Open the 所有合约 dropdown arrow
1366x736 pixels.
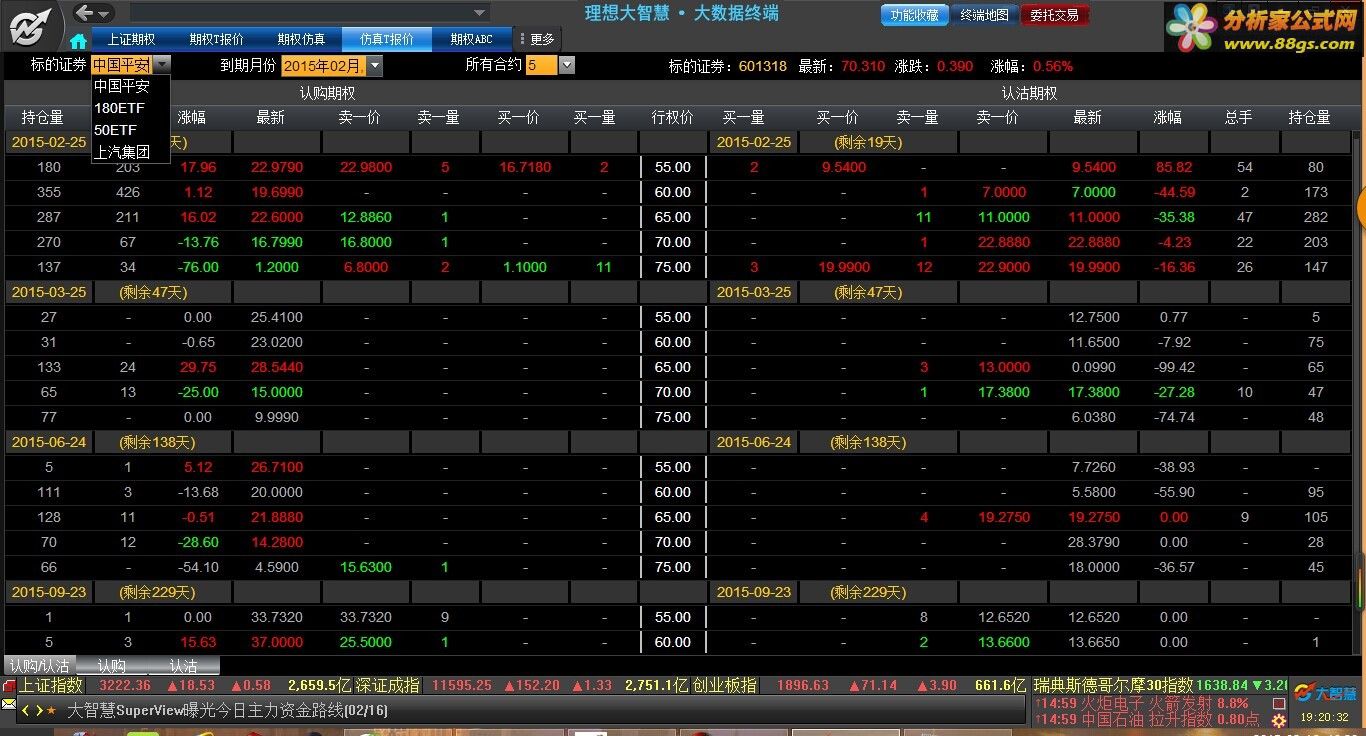[567, 65]
